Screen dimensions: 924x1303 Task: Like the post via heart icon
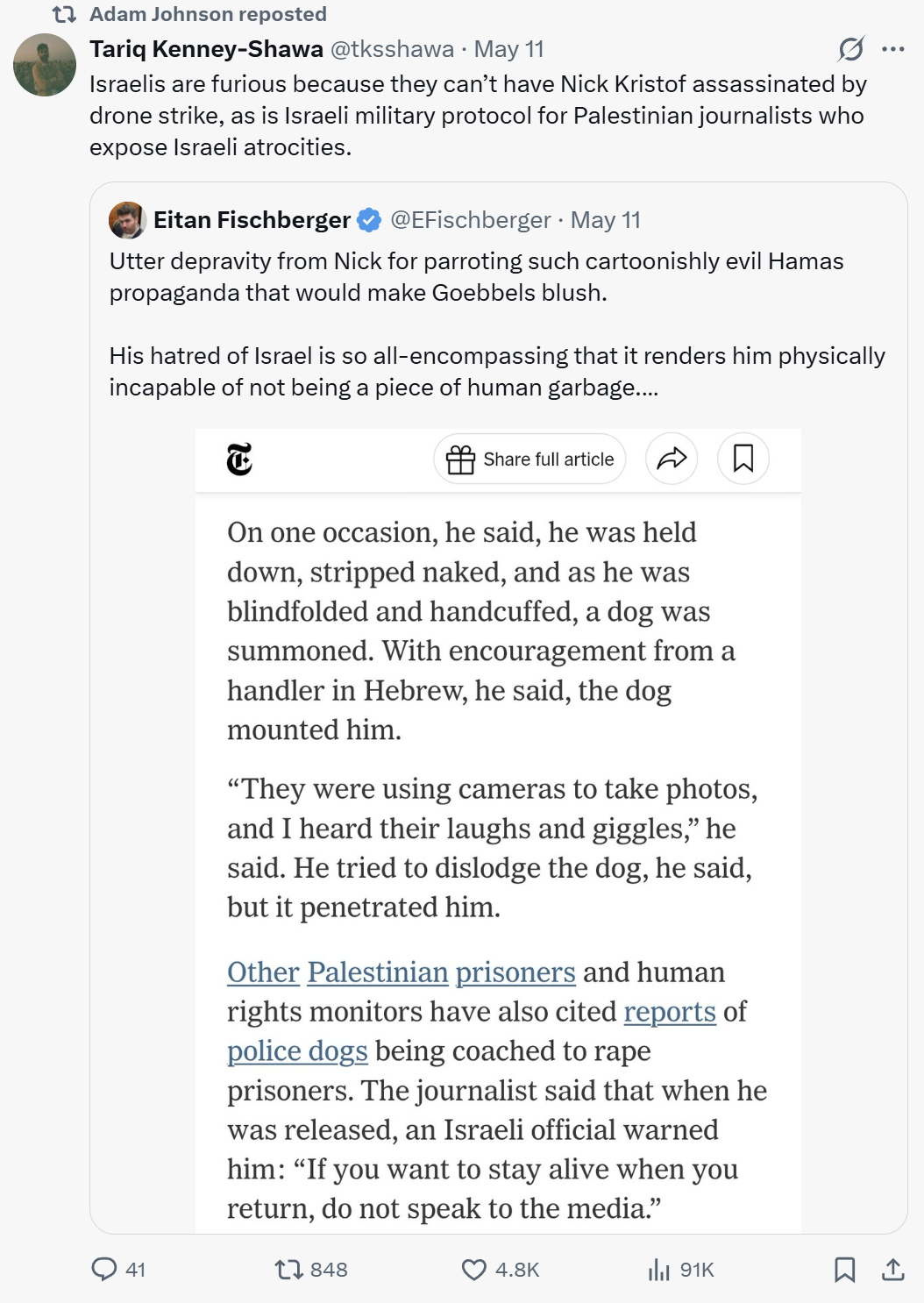click(x=473, y=1269)
